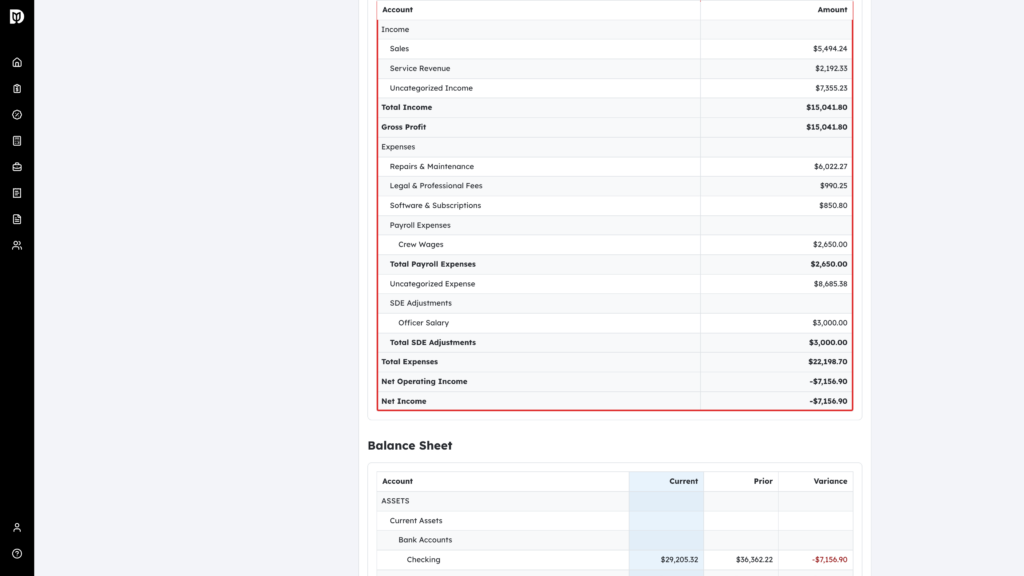Viewport: 1024px width, 576px height.
Task: Click Total SDE Adjustments amount $3,000.00
Action: [827, 343]
